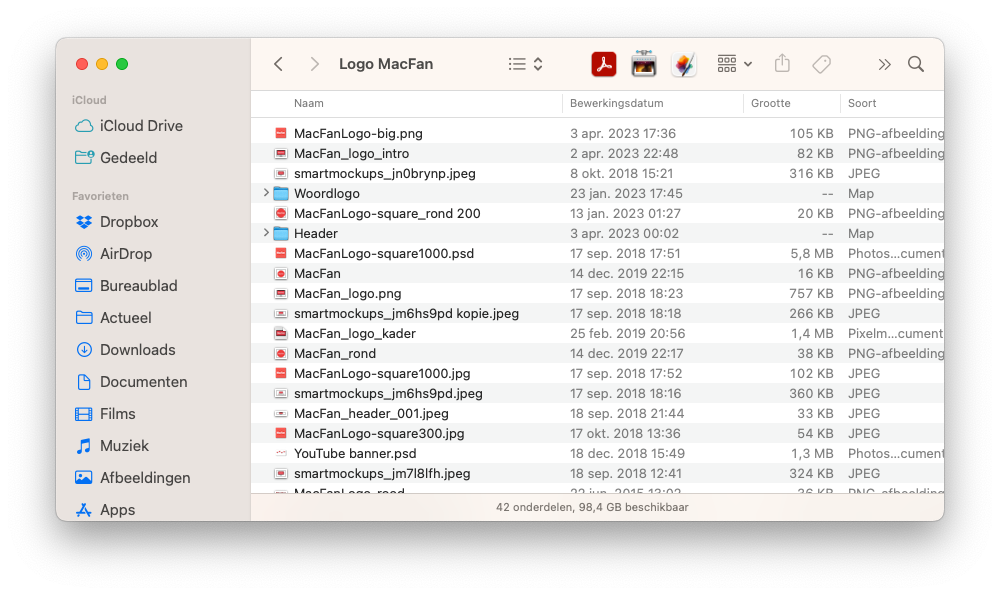
Task: Click the Tags toolbar icon
Action: coord(821,64)
